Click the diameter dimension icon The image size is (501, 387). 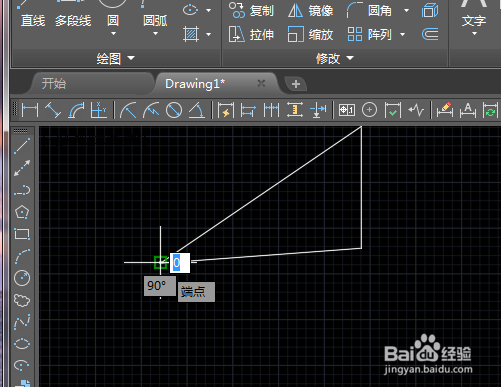click(174, 110)
